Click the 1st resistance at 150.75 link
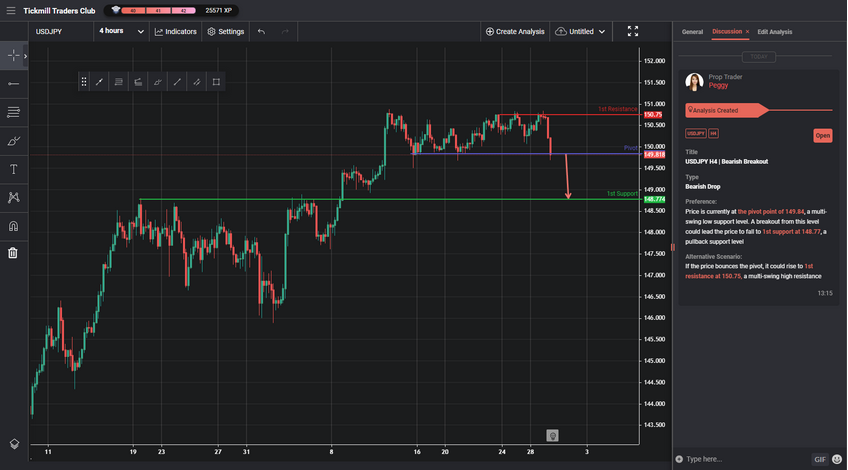Screen dimensions: 848x470 pyautogui.click(x=749, y=271)
